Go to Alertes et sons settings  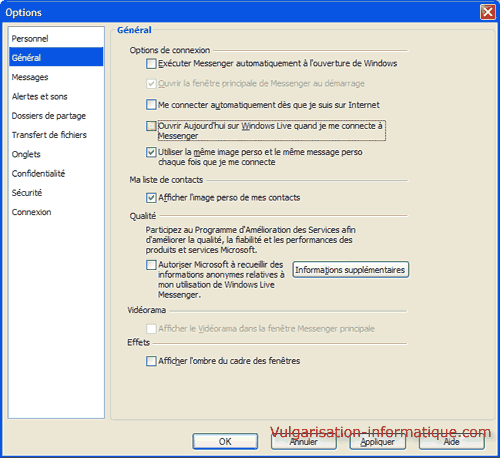click(56, 96)
